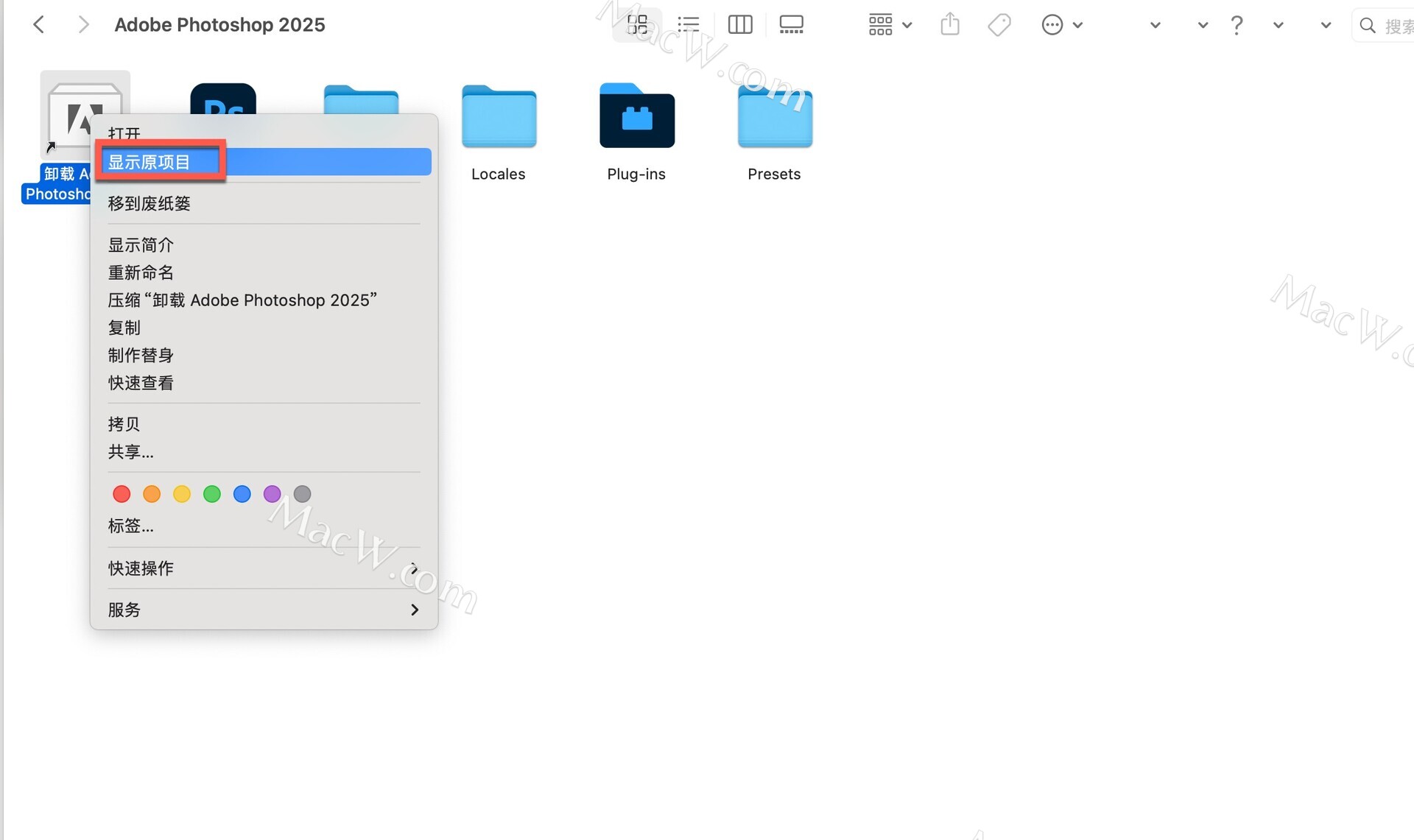Go back with the left arrow
Viewport: 1414px width, 840px height.
click(39, 25)
